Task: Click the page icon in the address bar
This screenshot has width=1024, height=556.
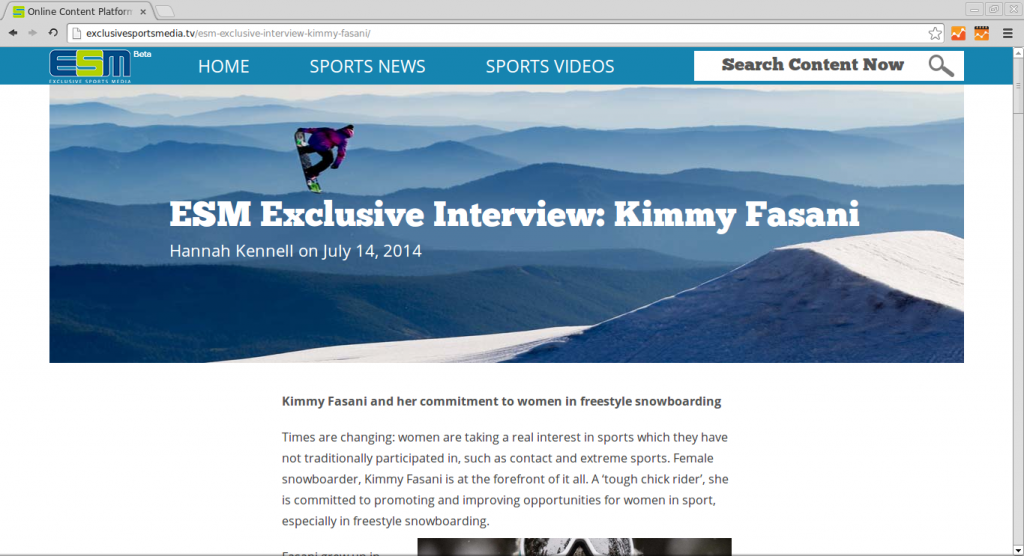Action: click(x=76, y=33)
